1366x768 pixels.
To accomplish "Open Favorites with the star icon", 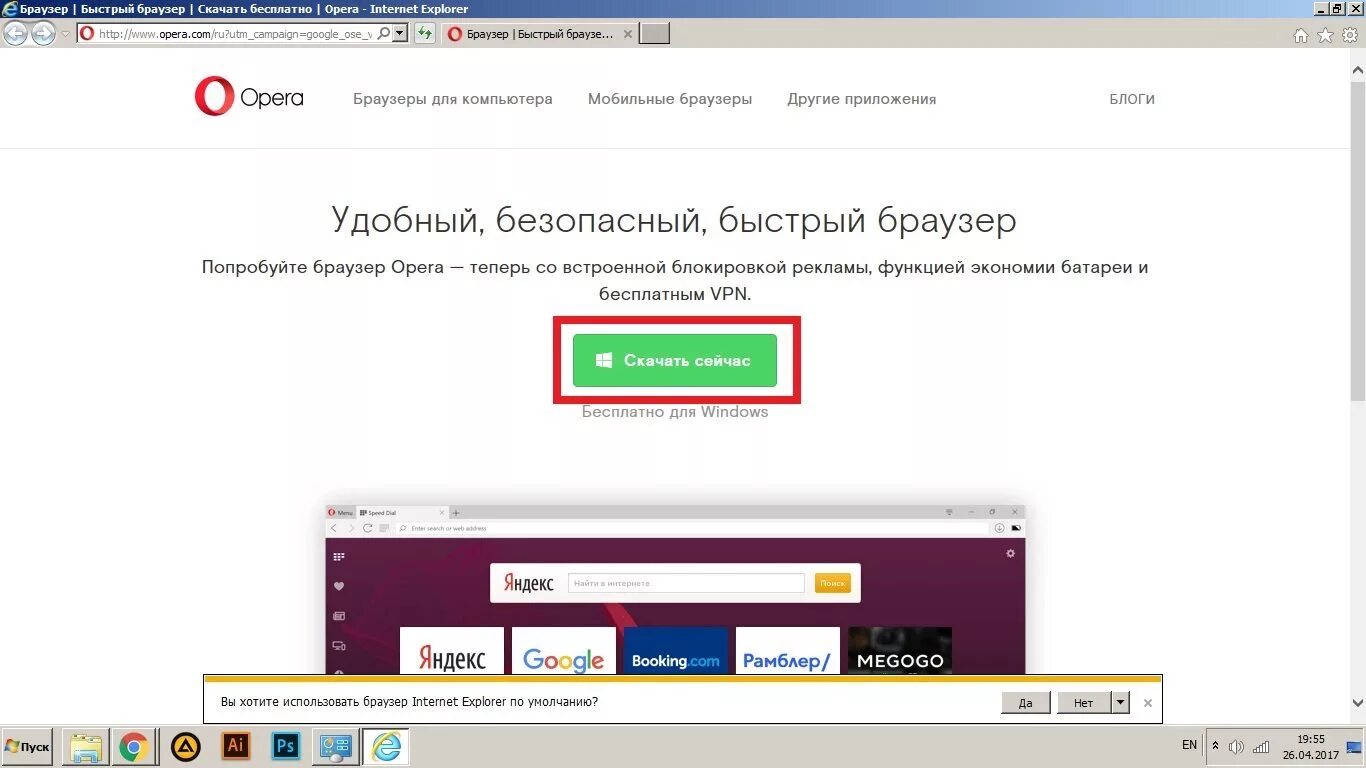I will tap(1325, 35).
